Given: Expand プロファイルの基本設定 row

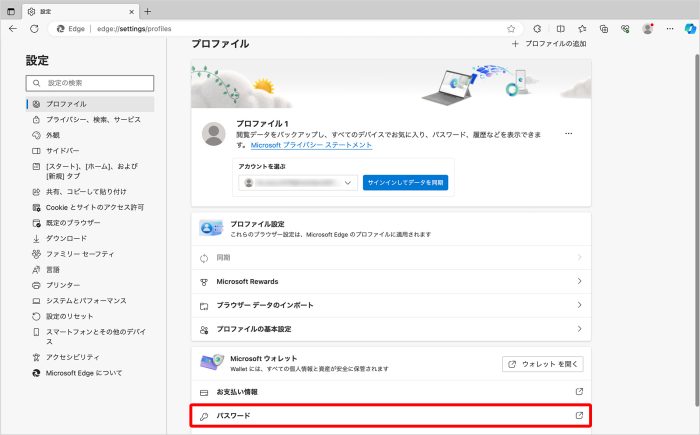Looking at the screenshot, I should (x=391, y=328).
